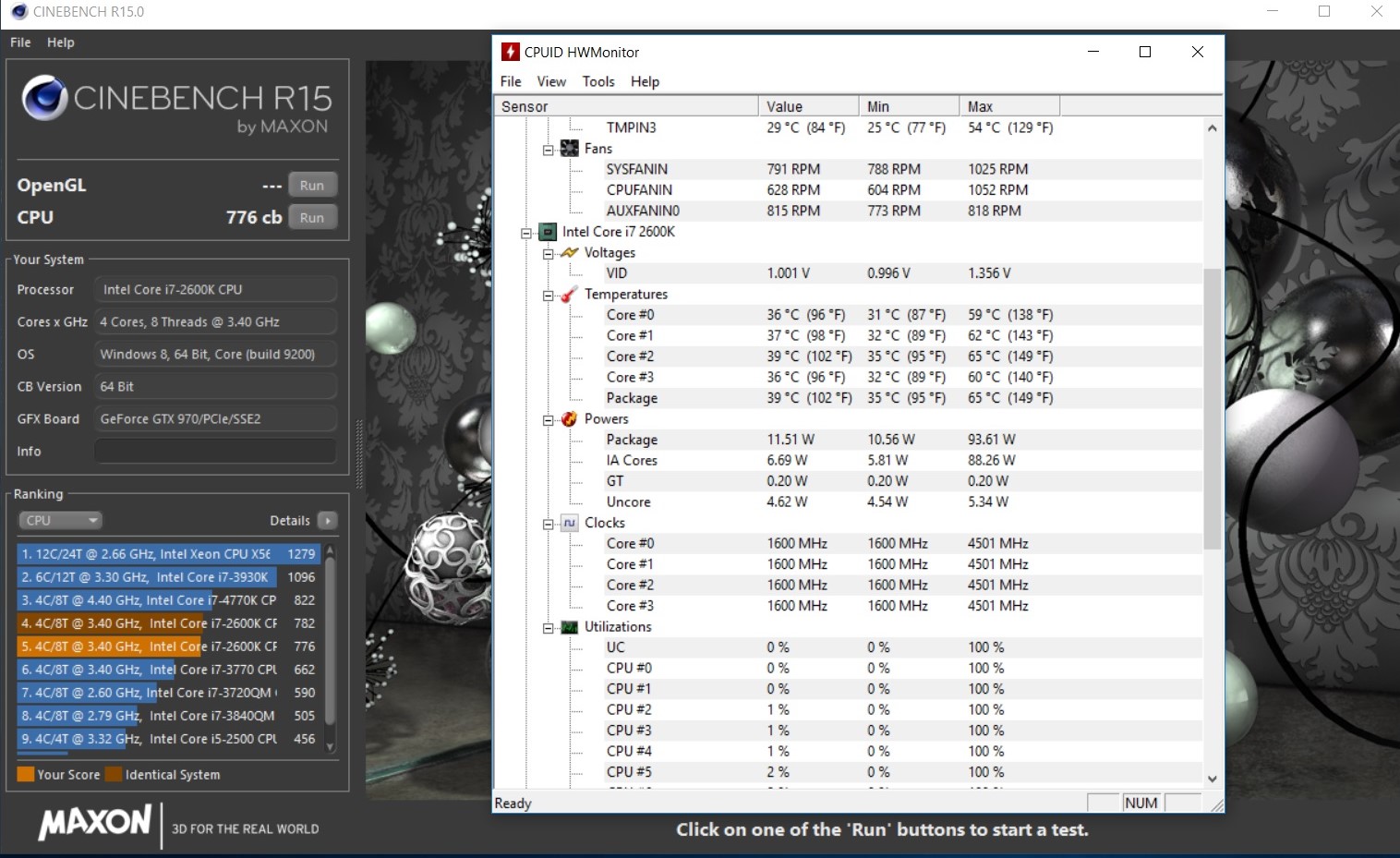The image size is (1400, 858).
Task: Click the Value column header
Action: click(x=808, y=106)
